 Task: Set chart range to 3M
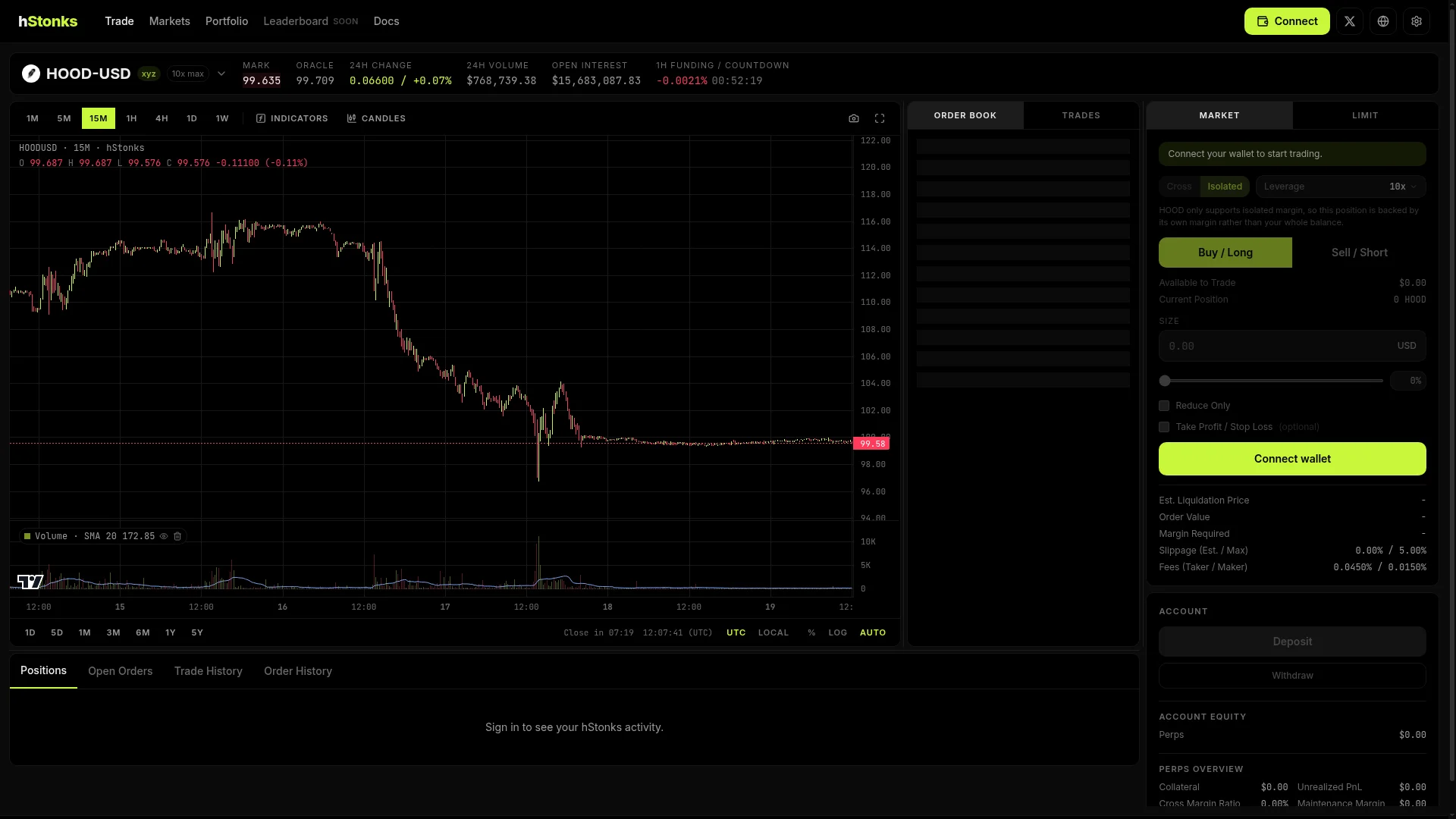click(x=114, y=632)
